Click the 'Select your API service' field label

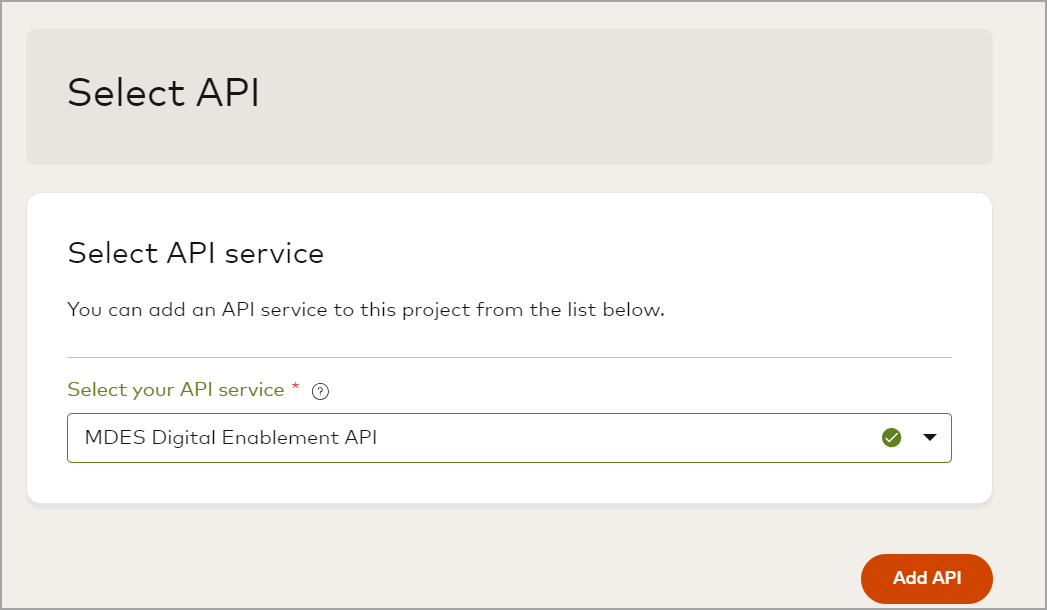point(175,390)
